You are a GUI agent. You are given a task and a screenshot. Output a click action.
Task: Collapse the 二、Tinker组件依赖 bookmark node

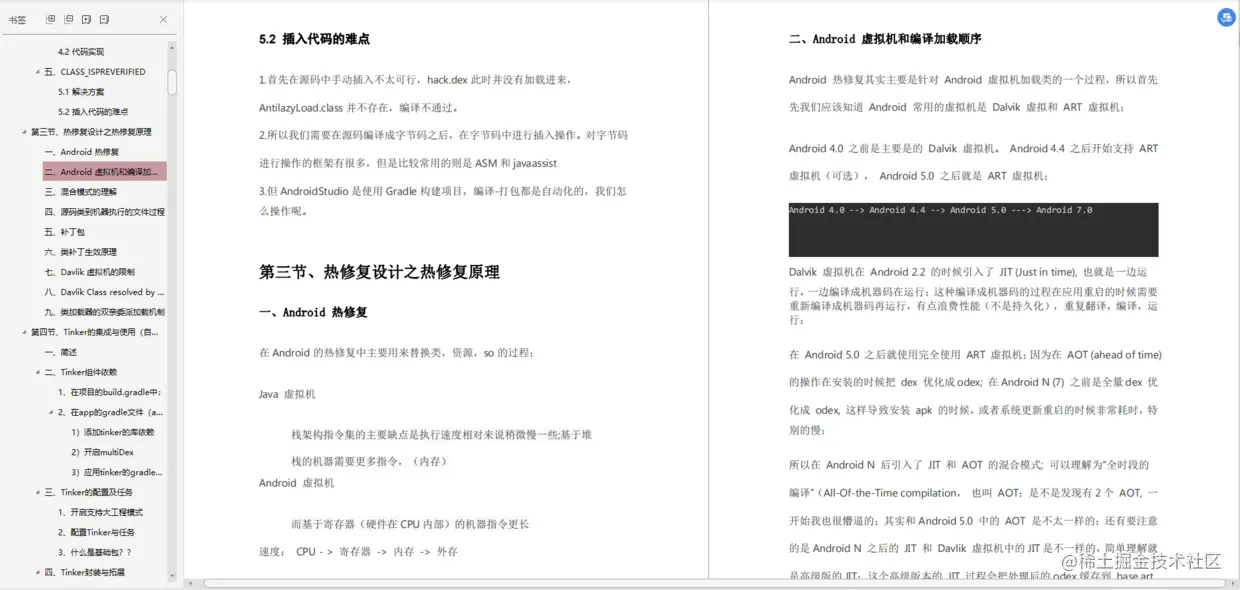coord(38,372)
